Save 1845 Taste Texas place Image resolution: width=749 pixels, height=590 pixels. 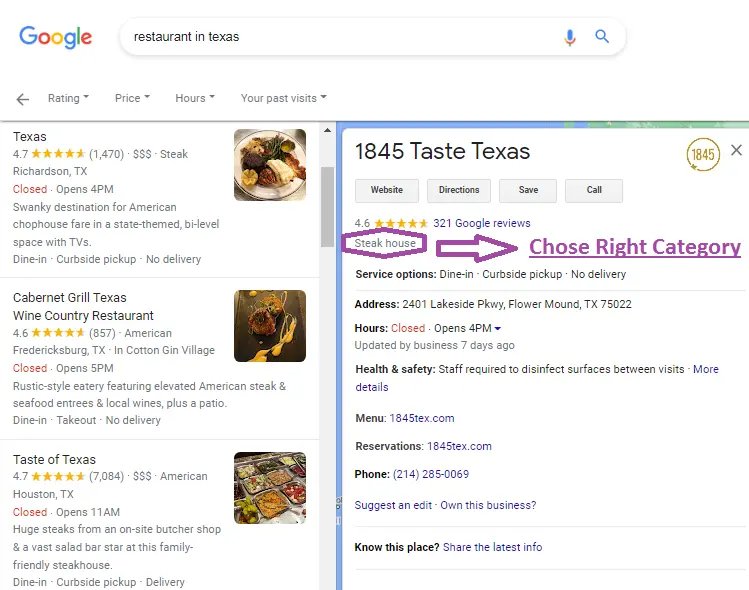click(528, 190)
